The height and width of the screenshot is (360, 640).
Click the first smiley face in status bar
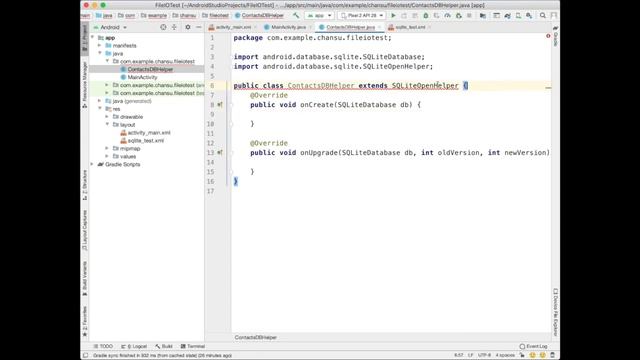pyautogui.click(x=532, y=356)
